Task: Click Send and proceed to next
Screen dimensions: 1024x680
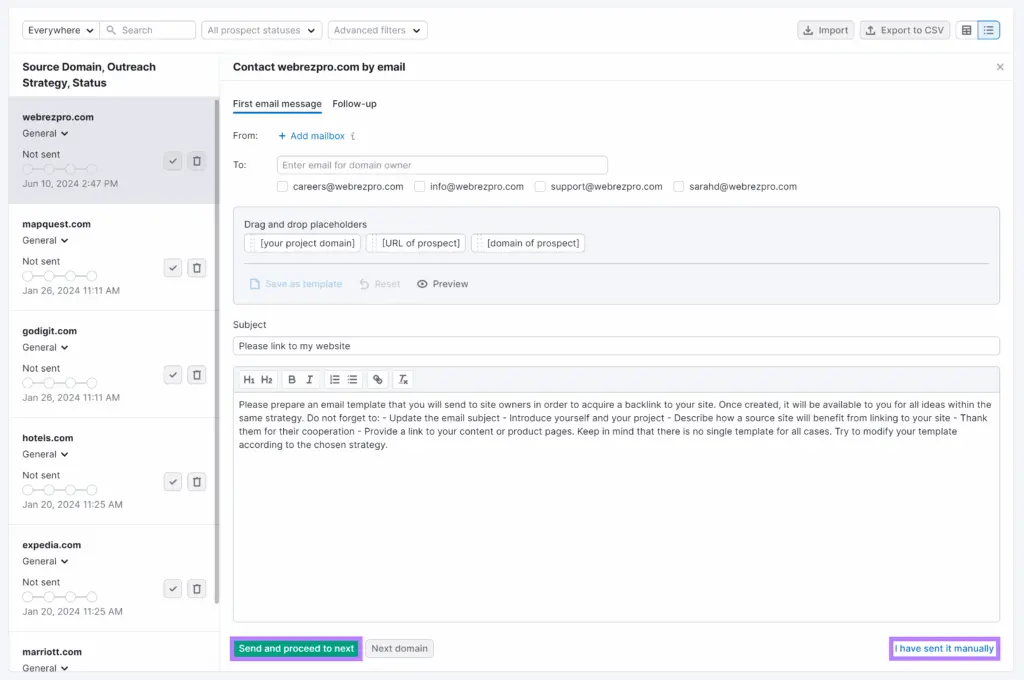Action: click(296, 649)
